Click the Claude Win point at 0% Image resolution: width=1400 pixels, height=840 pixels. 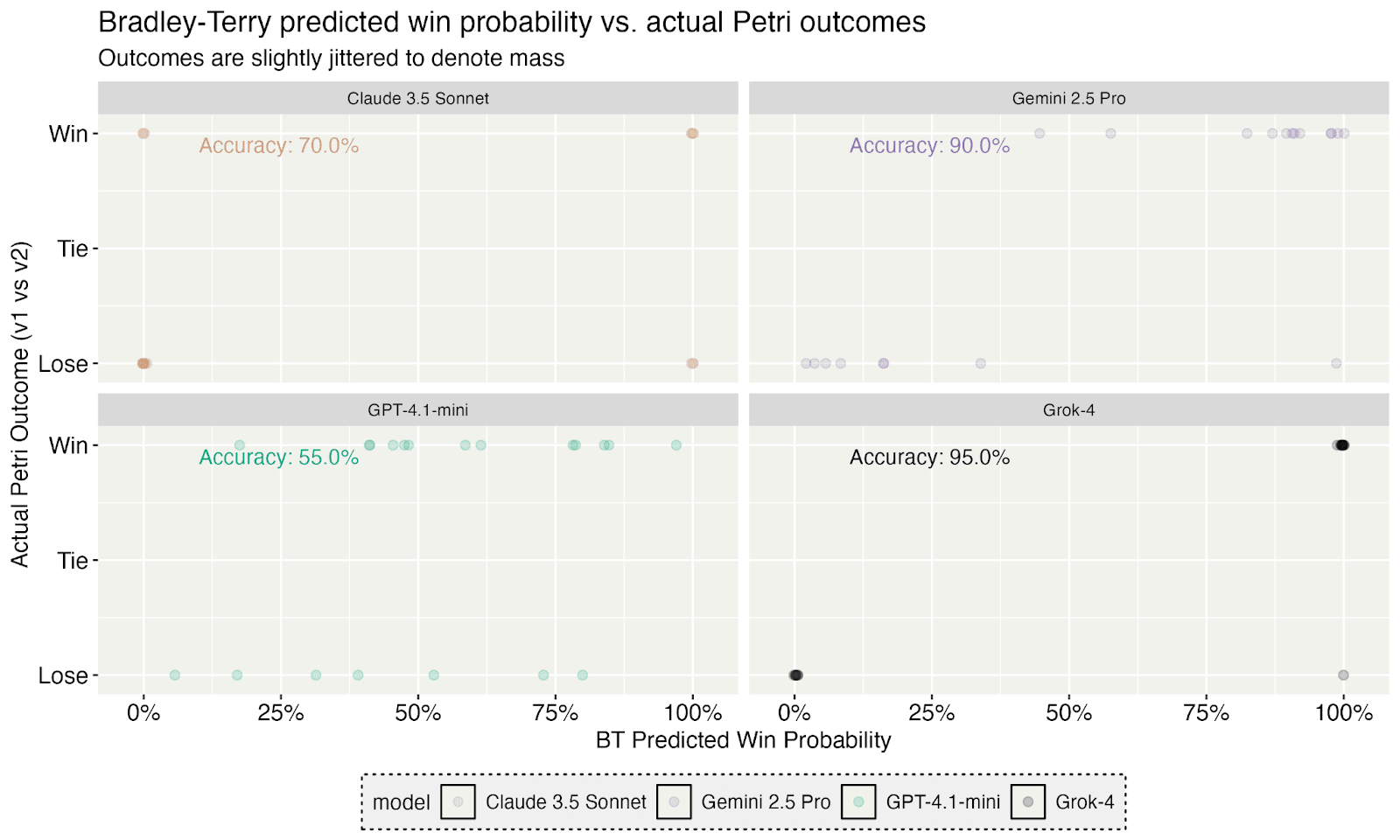tap(143, 133)
